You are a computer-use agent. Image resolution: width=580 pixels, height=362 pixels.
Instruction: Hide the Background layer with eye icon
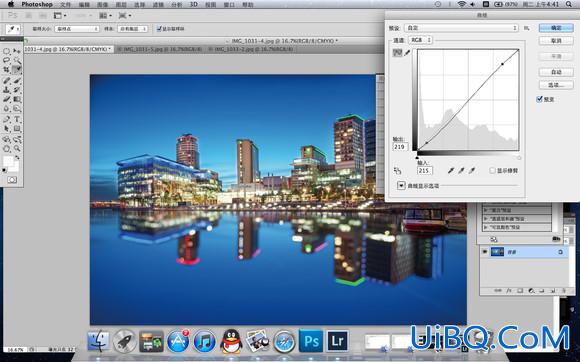[x=485, y=252]
